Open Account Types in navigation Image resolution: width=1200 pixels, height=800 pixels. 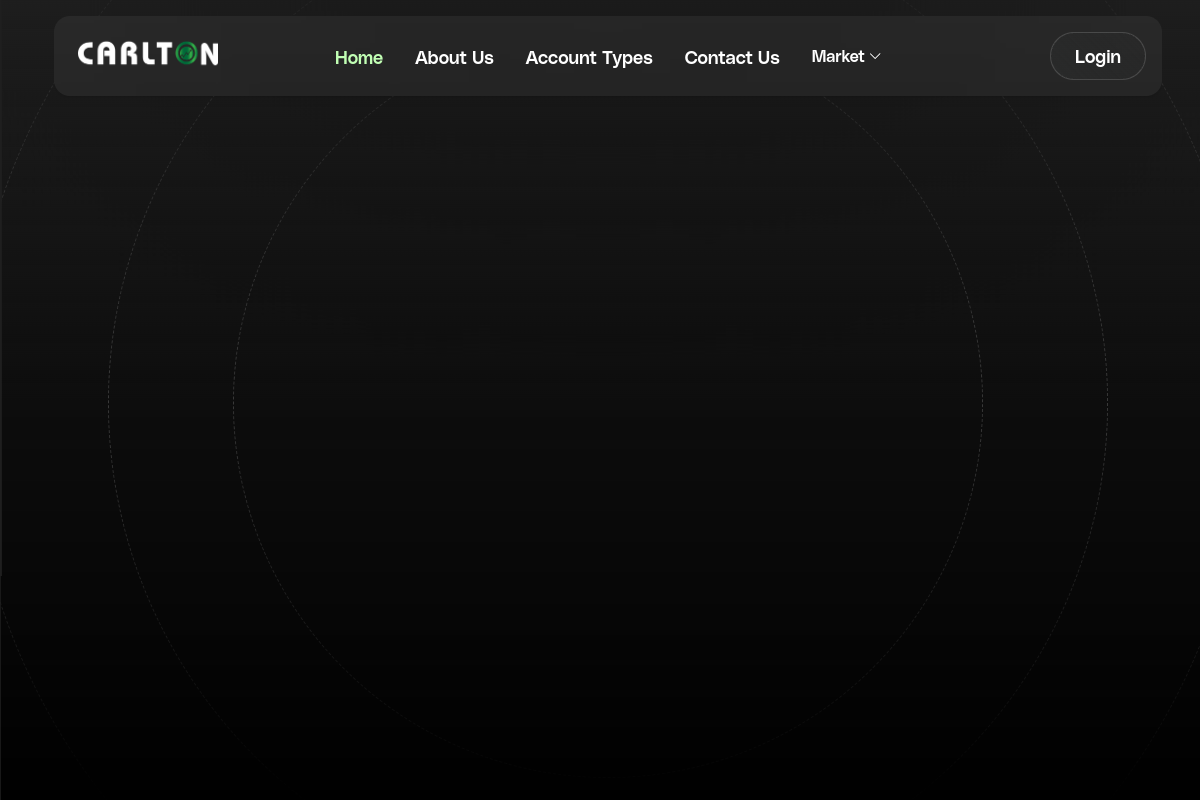pos(589,58)
